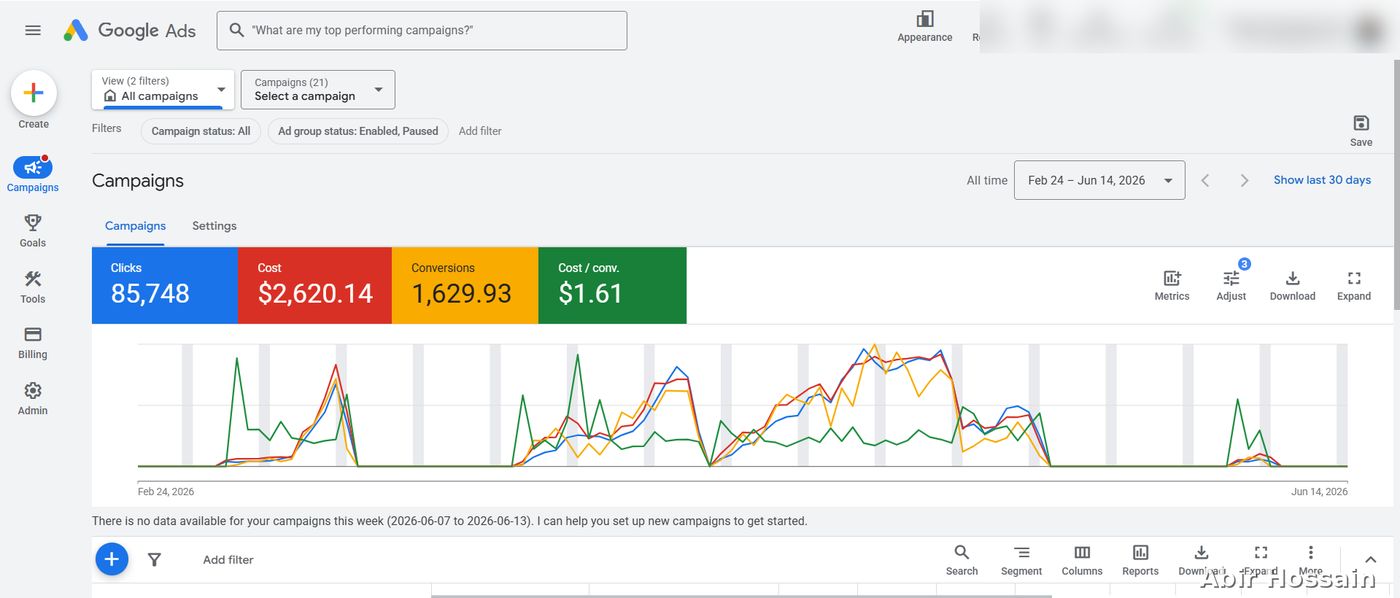Open Billing in the left sidebar
1400x598 pixels.
coord(33,342)
